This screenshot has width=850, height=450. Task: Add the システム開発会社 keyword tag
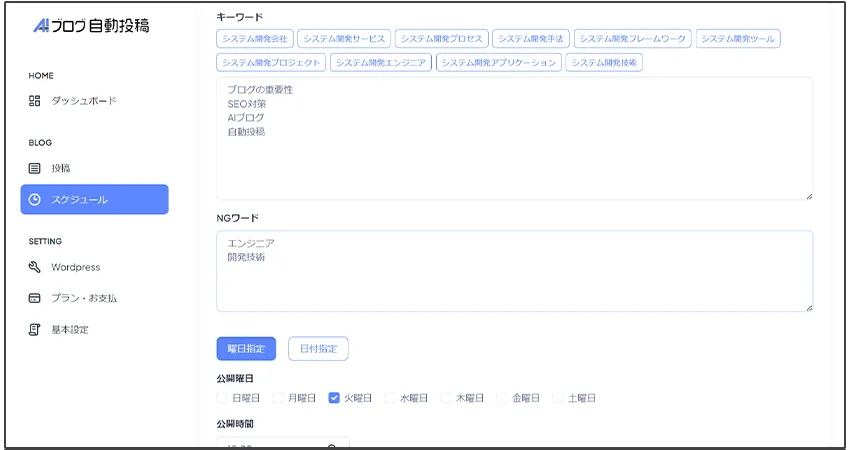click(254, 39)
